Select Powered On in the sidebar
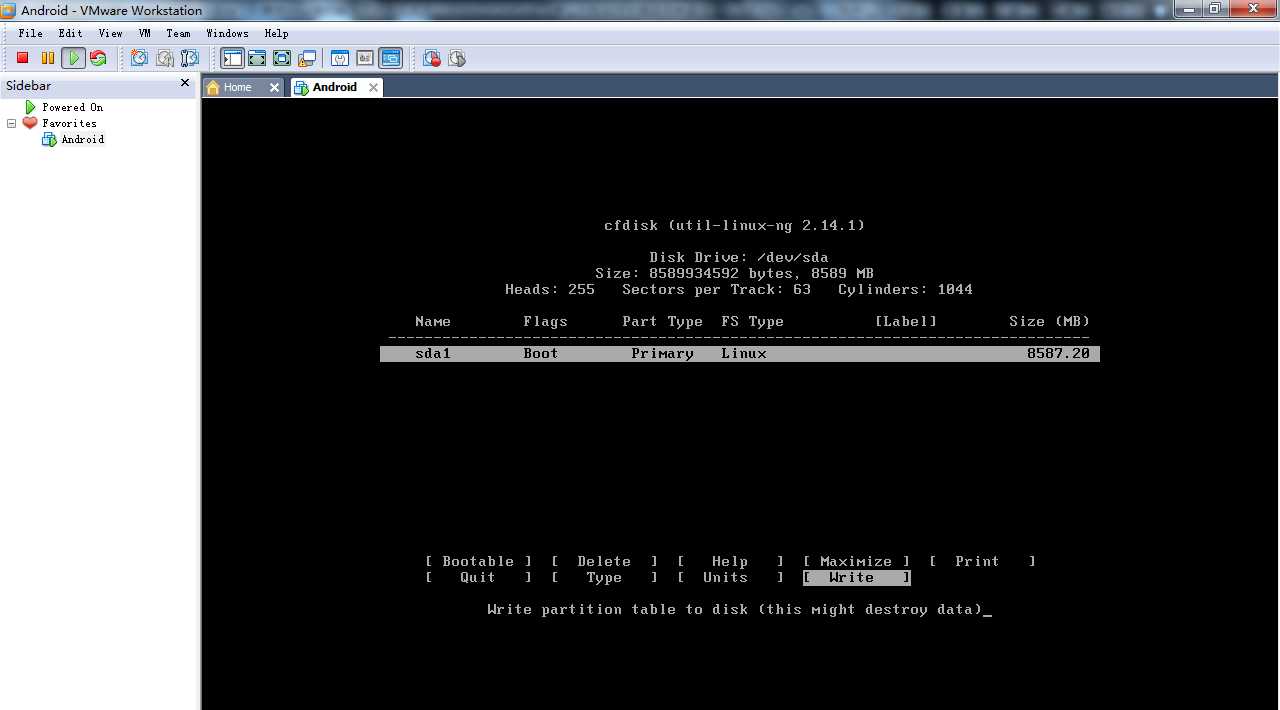The width and height of the screenshot is (1280, 710). click(72, 107)
